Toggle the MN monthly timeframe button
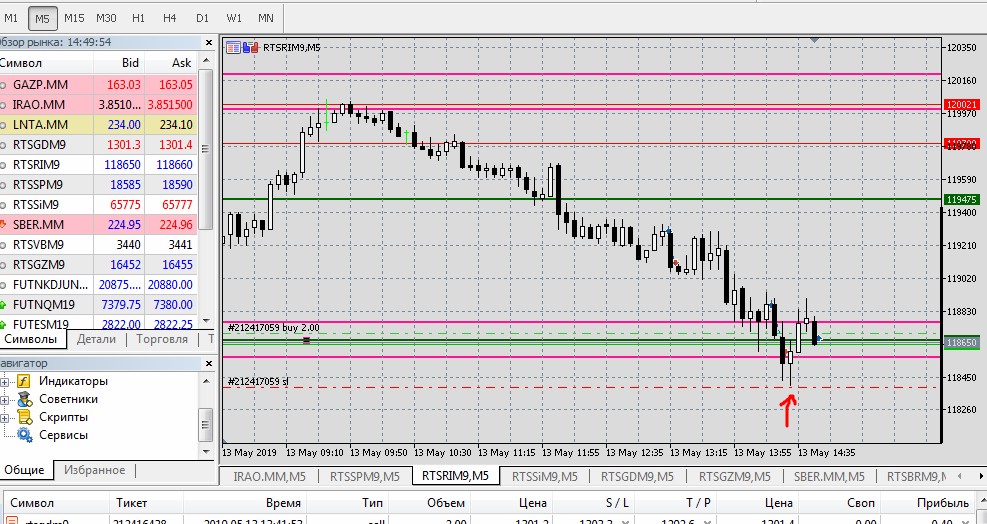987x524 pixels. click(266, 18)
